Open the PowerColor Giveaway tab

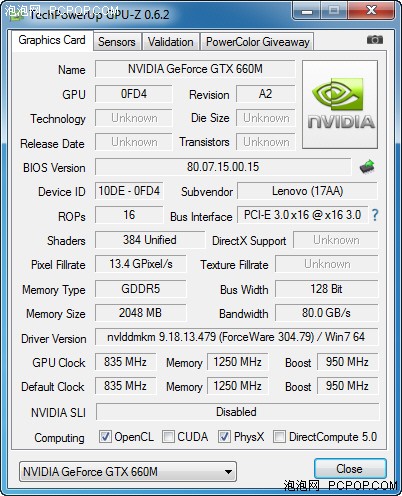point(258,42)
